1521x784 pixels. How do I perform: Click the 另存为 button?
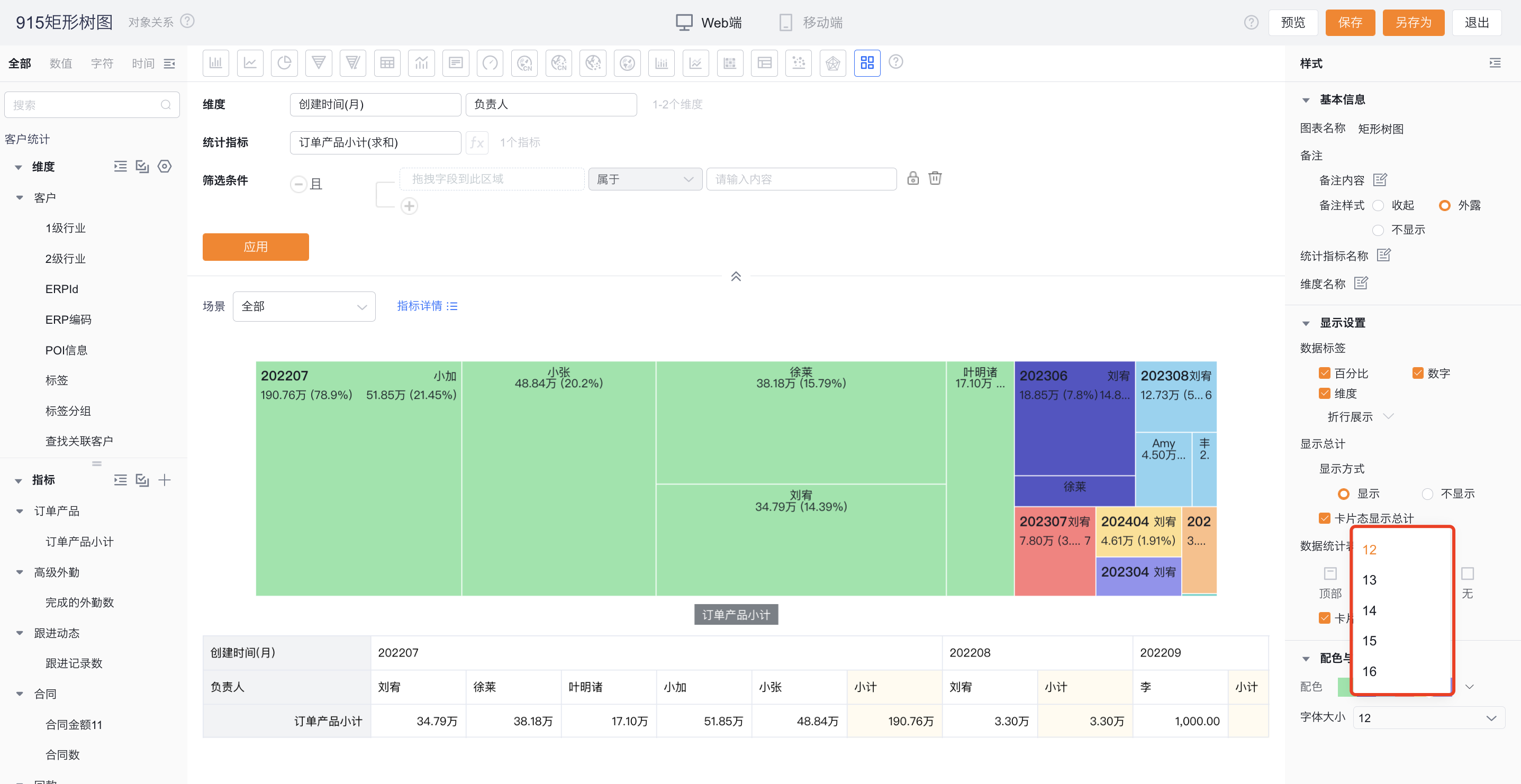tap(1413, 22)
